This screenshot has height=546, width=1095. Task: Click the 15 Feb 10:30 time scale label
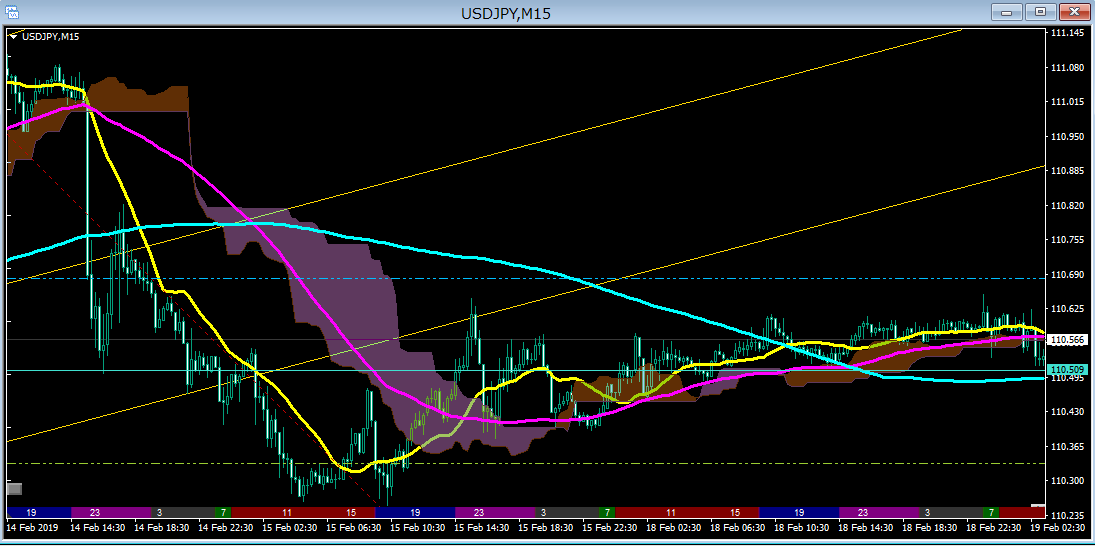(x=418, y=528)
